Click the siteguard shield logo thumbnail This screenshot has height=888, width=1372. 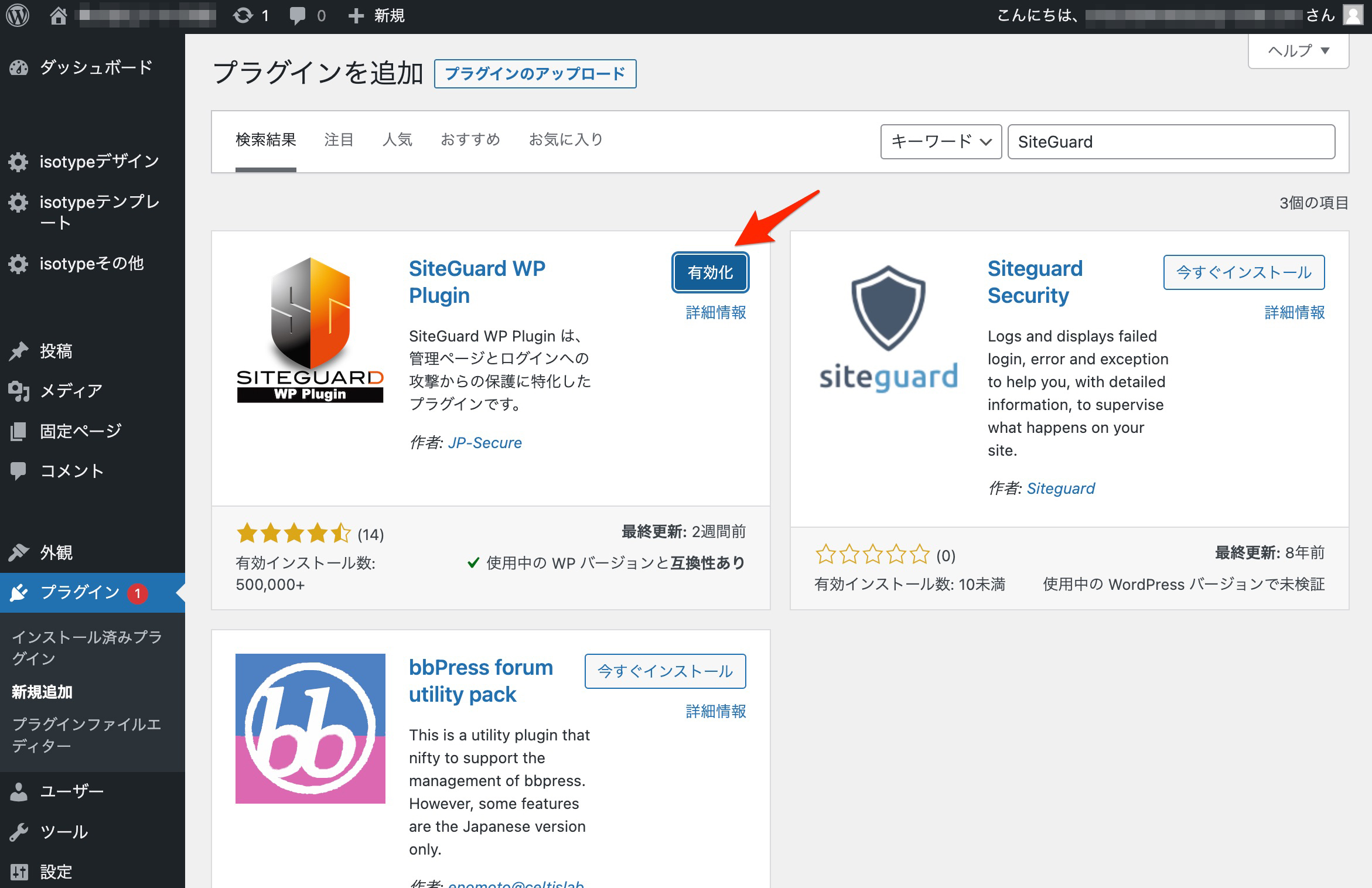(889, 330)
